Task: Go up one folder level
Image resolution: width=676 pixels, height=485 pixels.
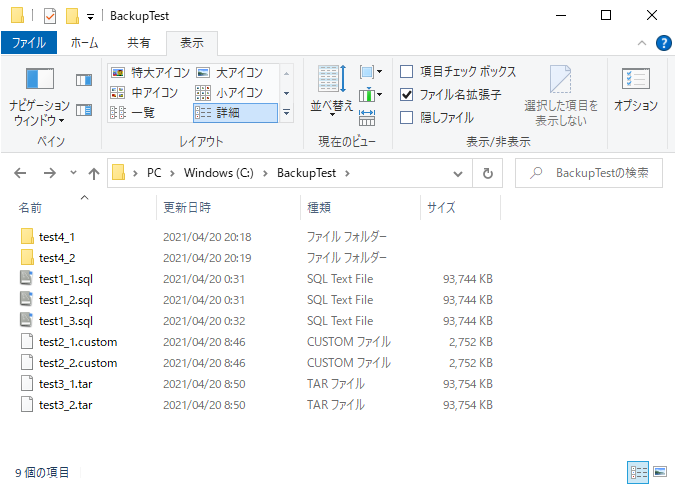Action: pyautogui.click(x=94, y=173)
